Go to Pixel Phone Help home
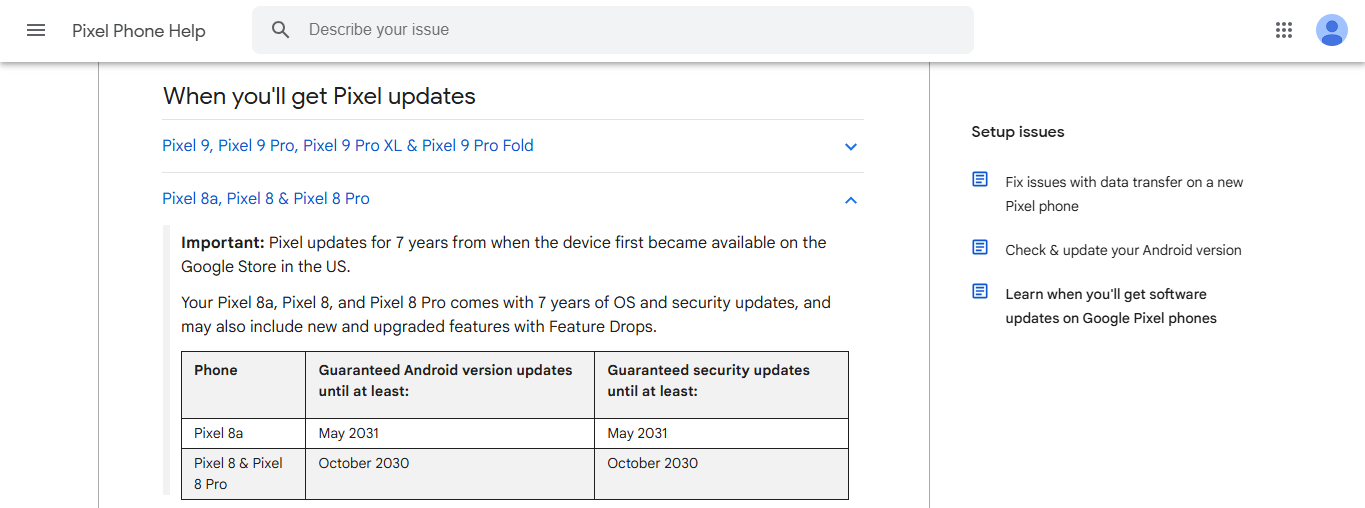The image size is (1365, 508). (x=139, y=31)
